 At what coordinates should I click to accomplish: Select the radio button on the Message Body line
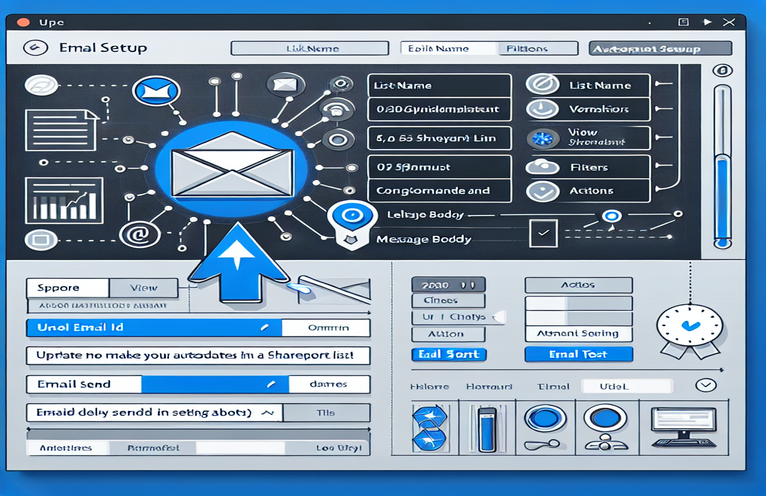[x=609, y=216]
